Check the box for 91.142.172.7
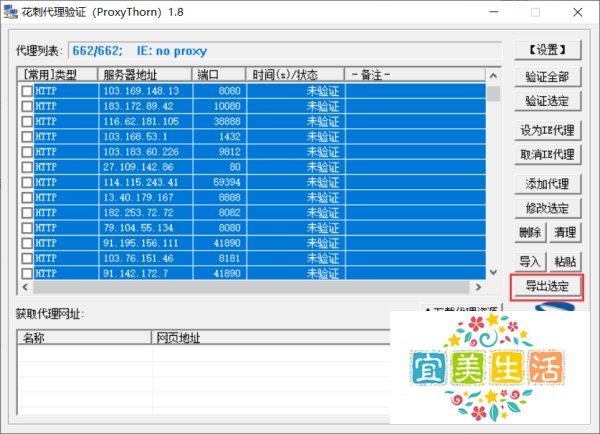600x434 pixels. coord(27,273)
